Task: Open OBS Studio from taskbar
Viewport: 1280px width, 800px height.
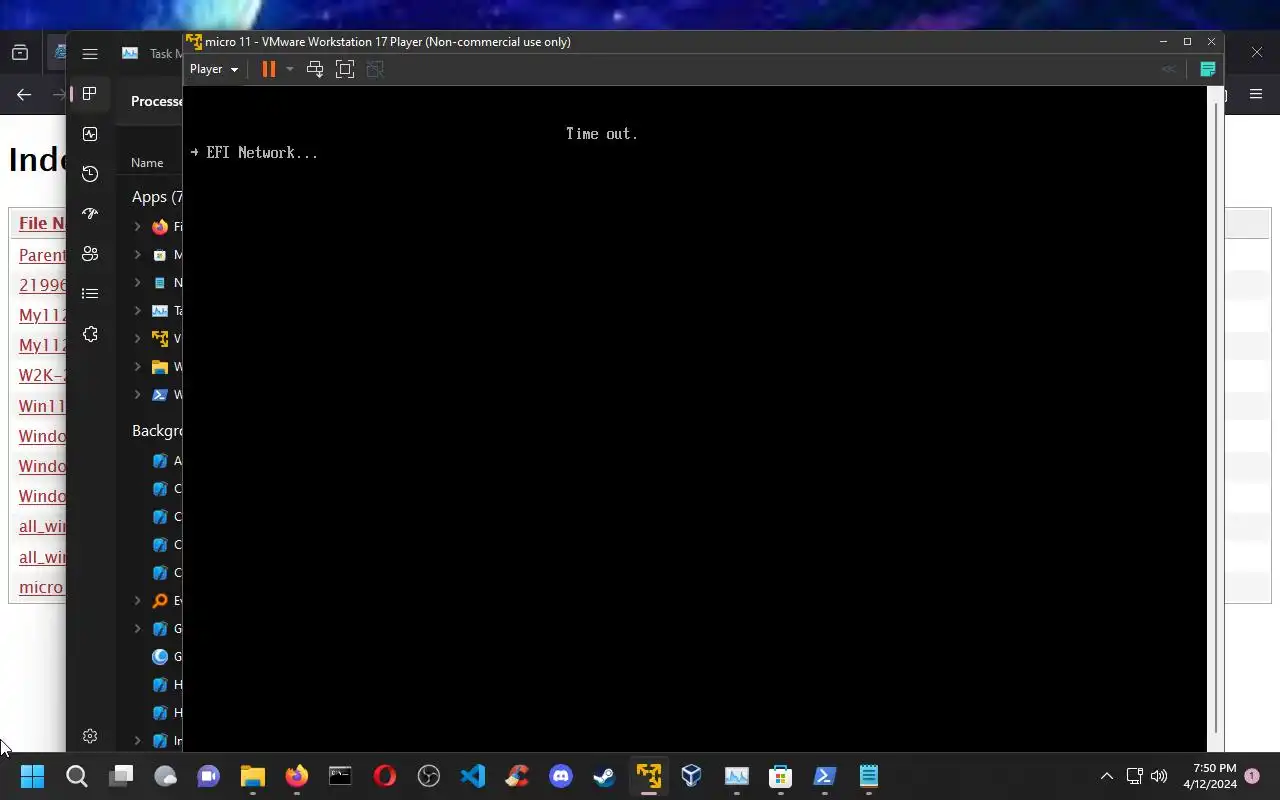Action: tap(429, 776)
